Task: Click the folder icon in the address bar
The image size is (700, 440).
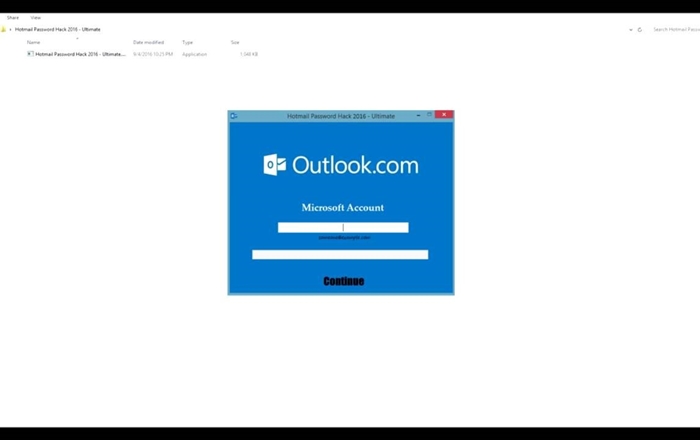Action: 3,29
